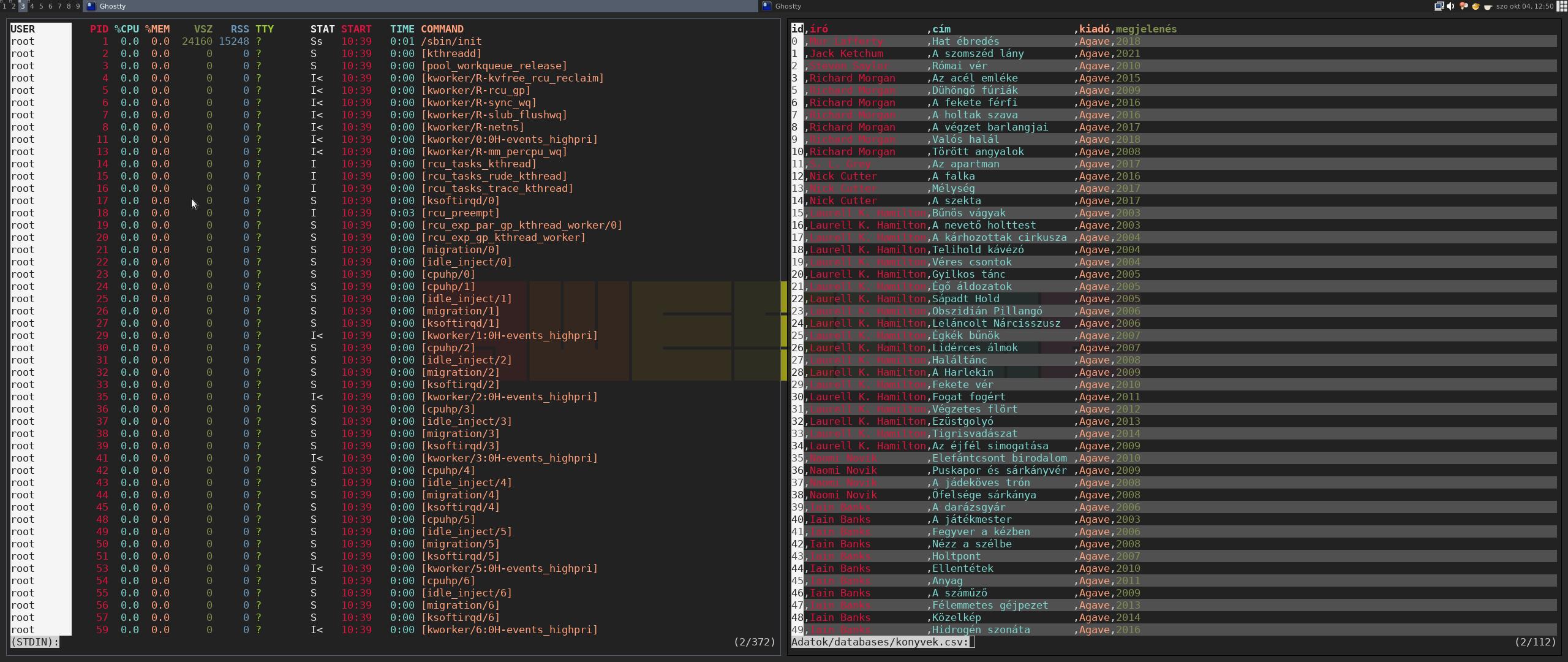Click the speaker volume tray icon
Screen dimensions: 1568x662
(x=1450, y=6)
